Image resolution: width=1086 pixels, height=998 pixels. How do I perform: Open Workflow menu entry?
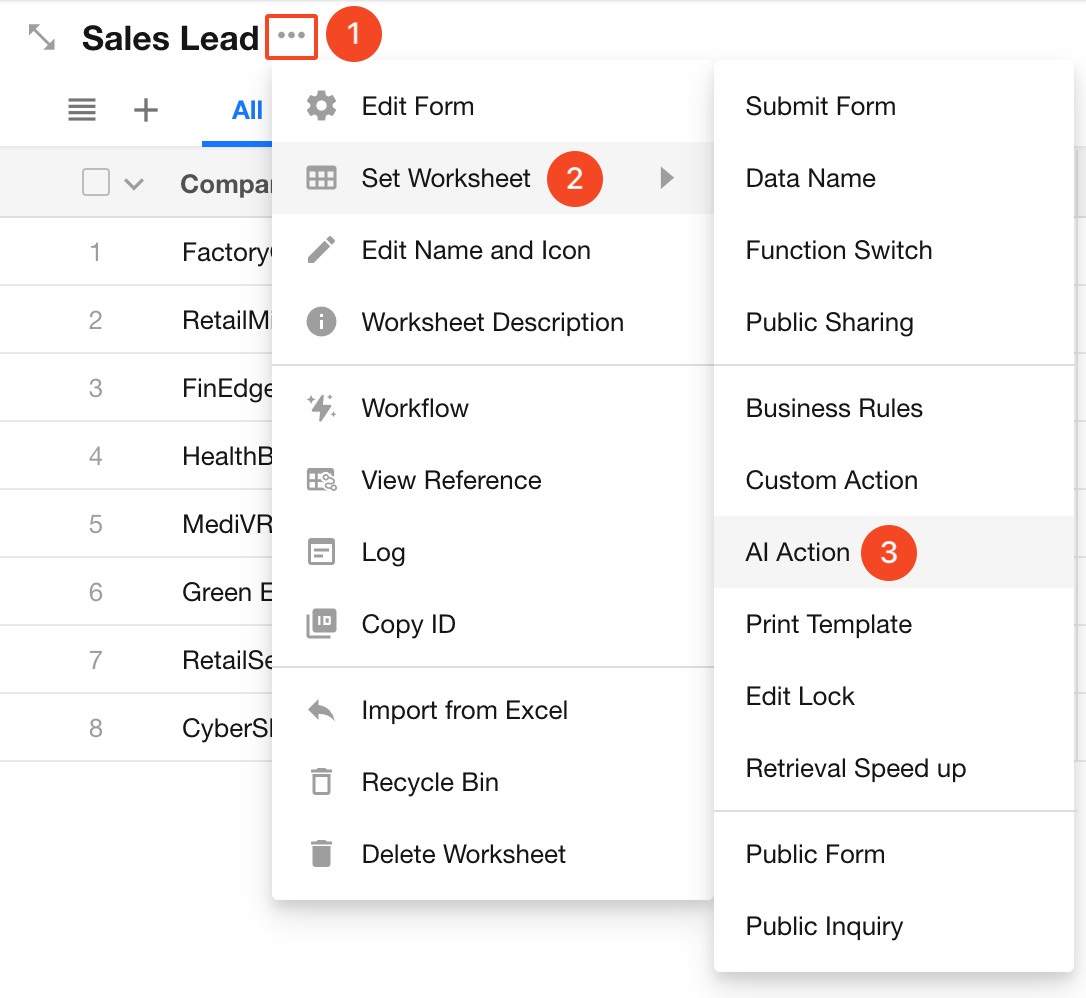click(414, 408)
